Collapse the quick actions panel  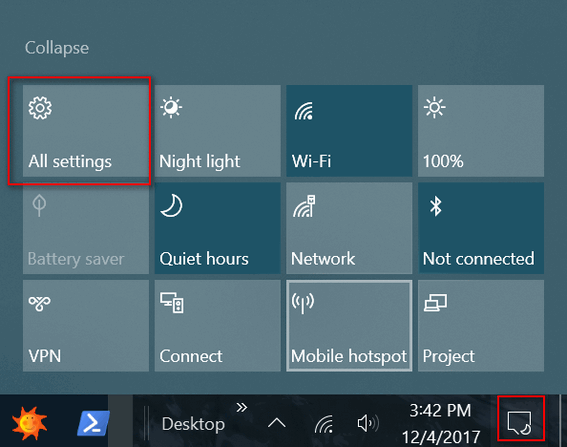pyautogui.click(x=57, y=48)
